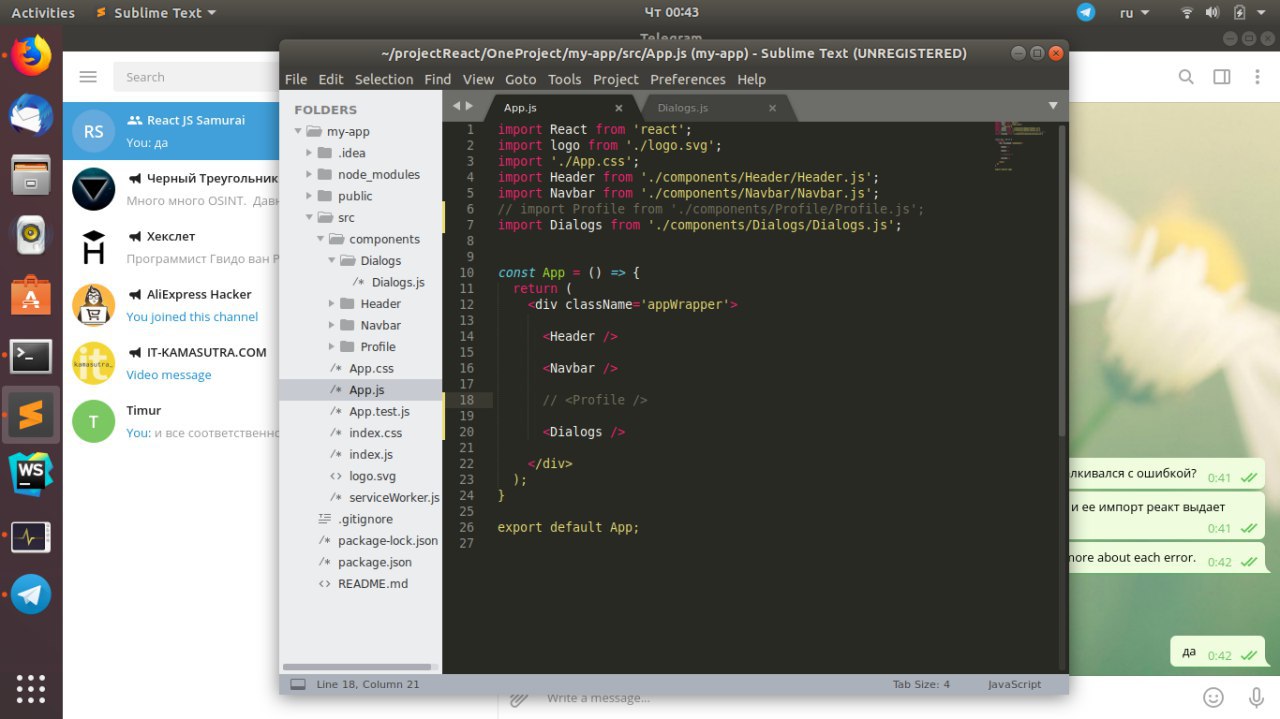
Task: Launch WebStorm from the dock
Action: pyautogui.click(x=31, y=473)
